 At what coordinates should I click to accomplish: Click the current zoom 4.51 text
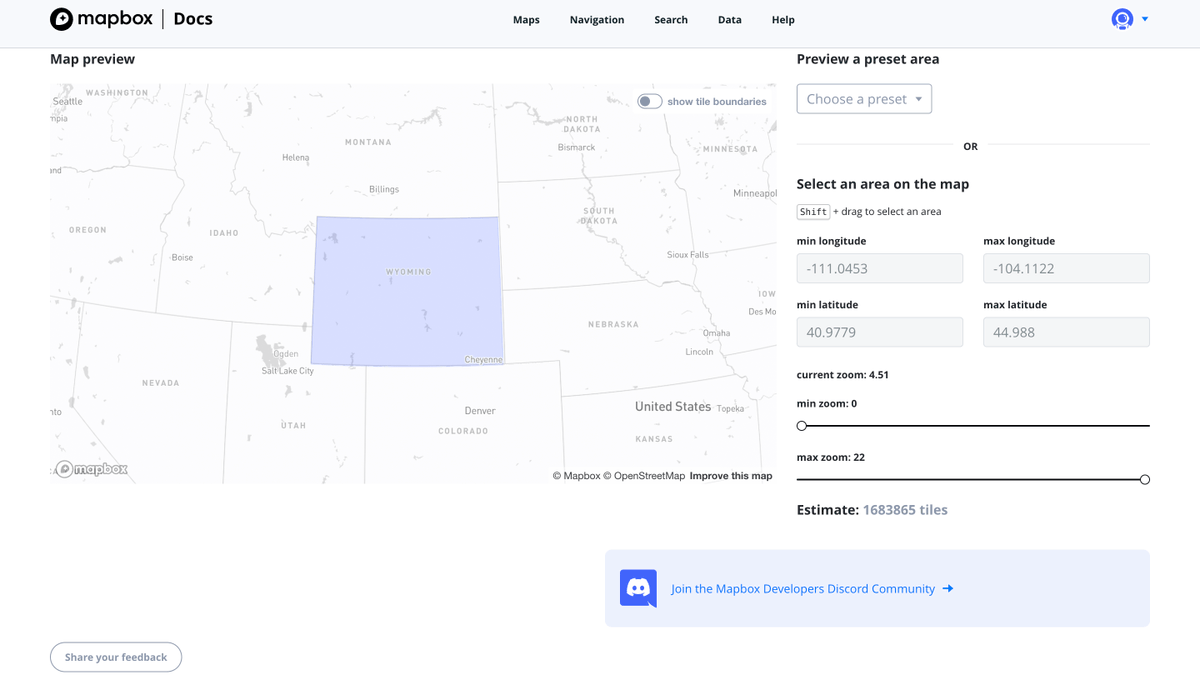[x=843, y=375]
